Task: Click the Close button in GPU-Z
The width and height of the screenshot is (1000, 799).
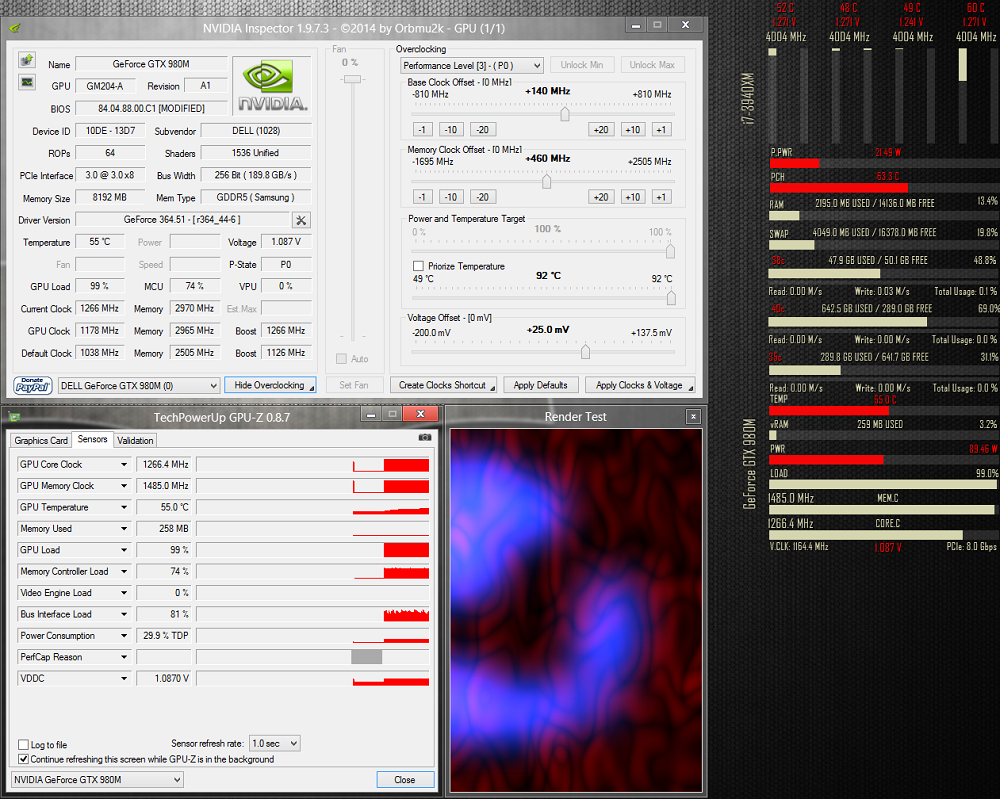Action: 405,779
